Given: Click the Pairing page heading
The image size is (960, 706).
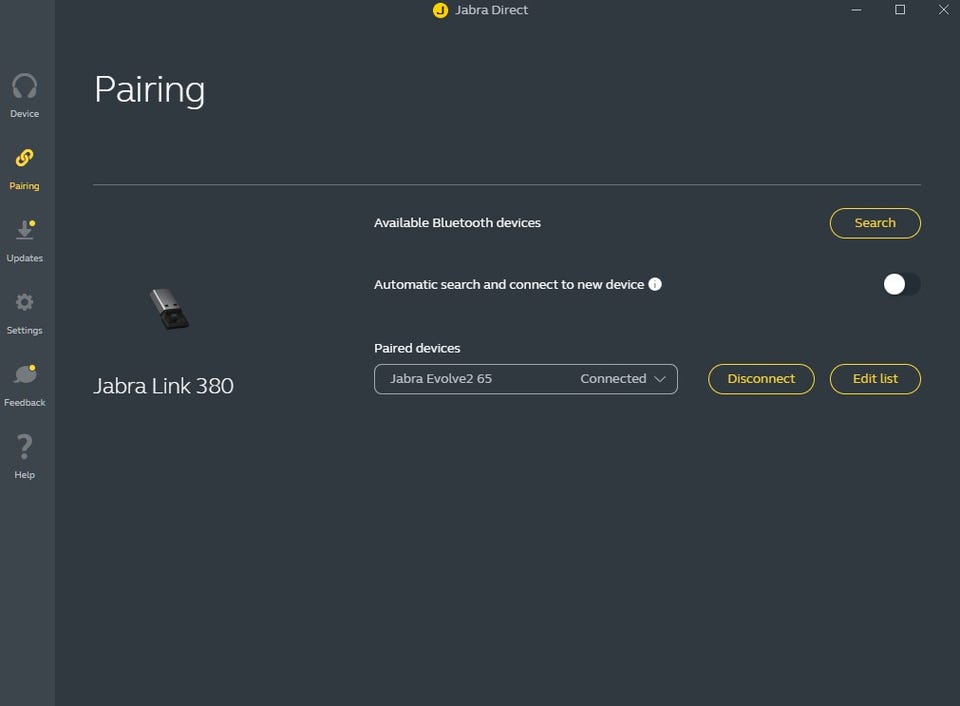Looking at the screenshot, I should 149,90.
